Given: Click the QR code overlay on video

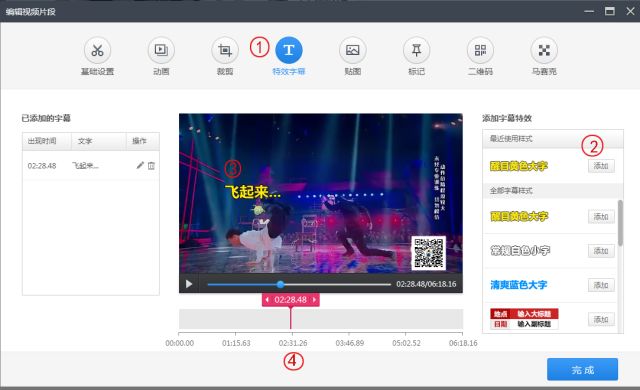Looking at the screenshot, I should click(429, 253).
